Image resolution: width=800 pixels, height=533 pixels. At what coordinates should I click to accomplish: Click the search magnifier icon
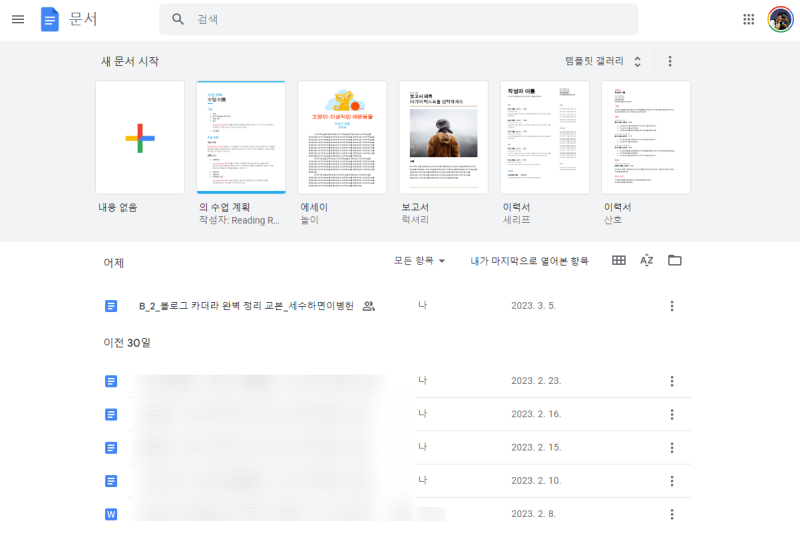tap(178, 19)
